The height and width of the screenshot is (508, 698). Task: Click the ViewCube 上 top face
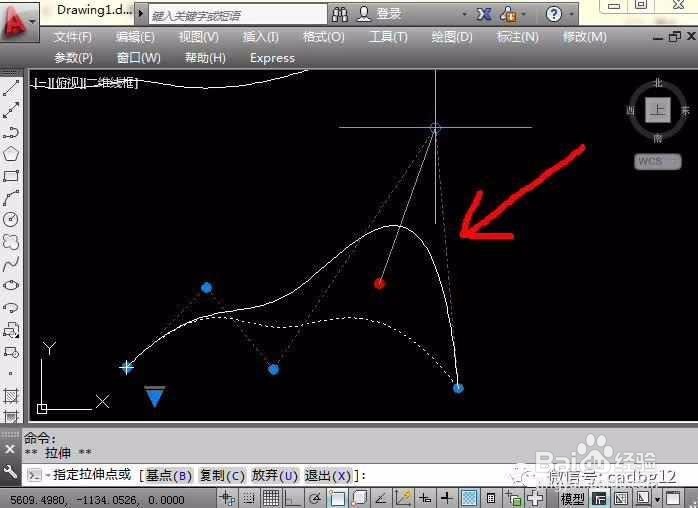pyautogui.click(x=658, y=110)
